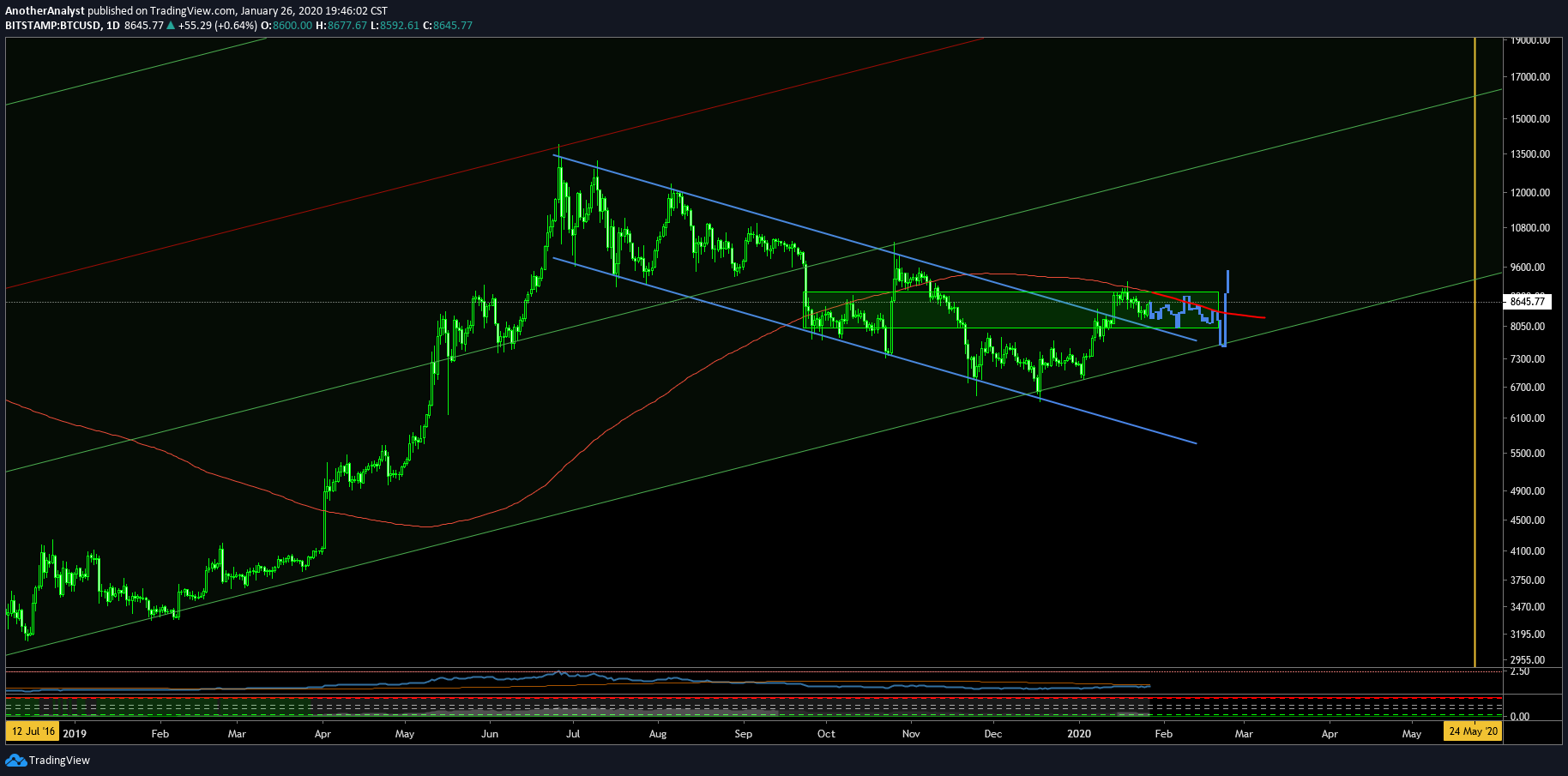Screen dimensions: 1568x776
Task: Click the 6100.00 price axis label
Action: (1528, 418)
